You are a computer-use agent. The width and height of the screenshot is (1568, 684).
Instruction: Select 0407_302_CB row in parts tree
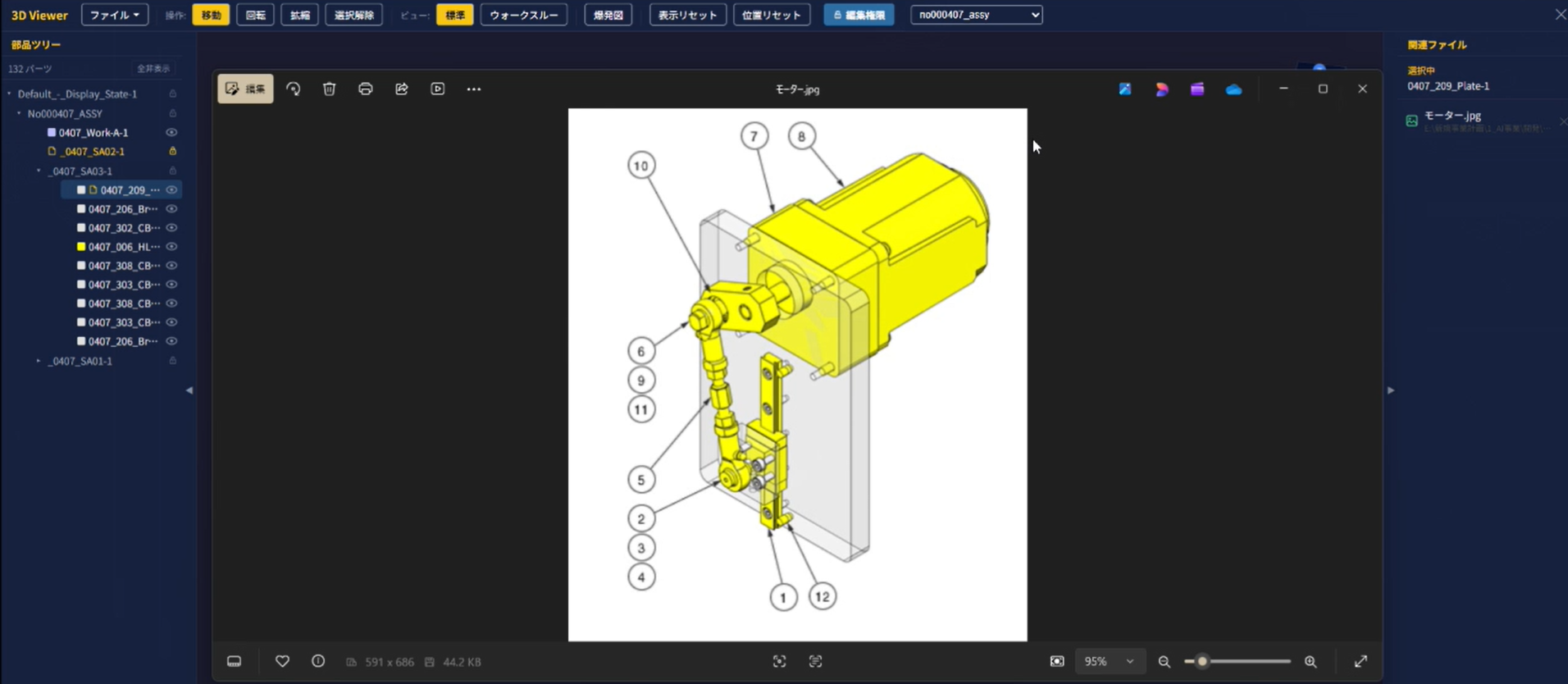[x=123, y=227]
